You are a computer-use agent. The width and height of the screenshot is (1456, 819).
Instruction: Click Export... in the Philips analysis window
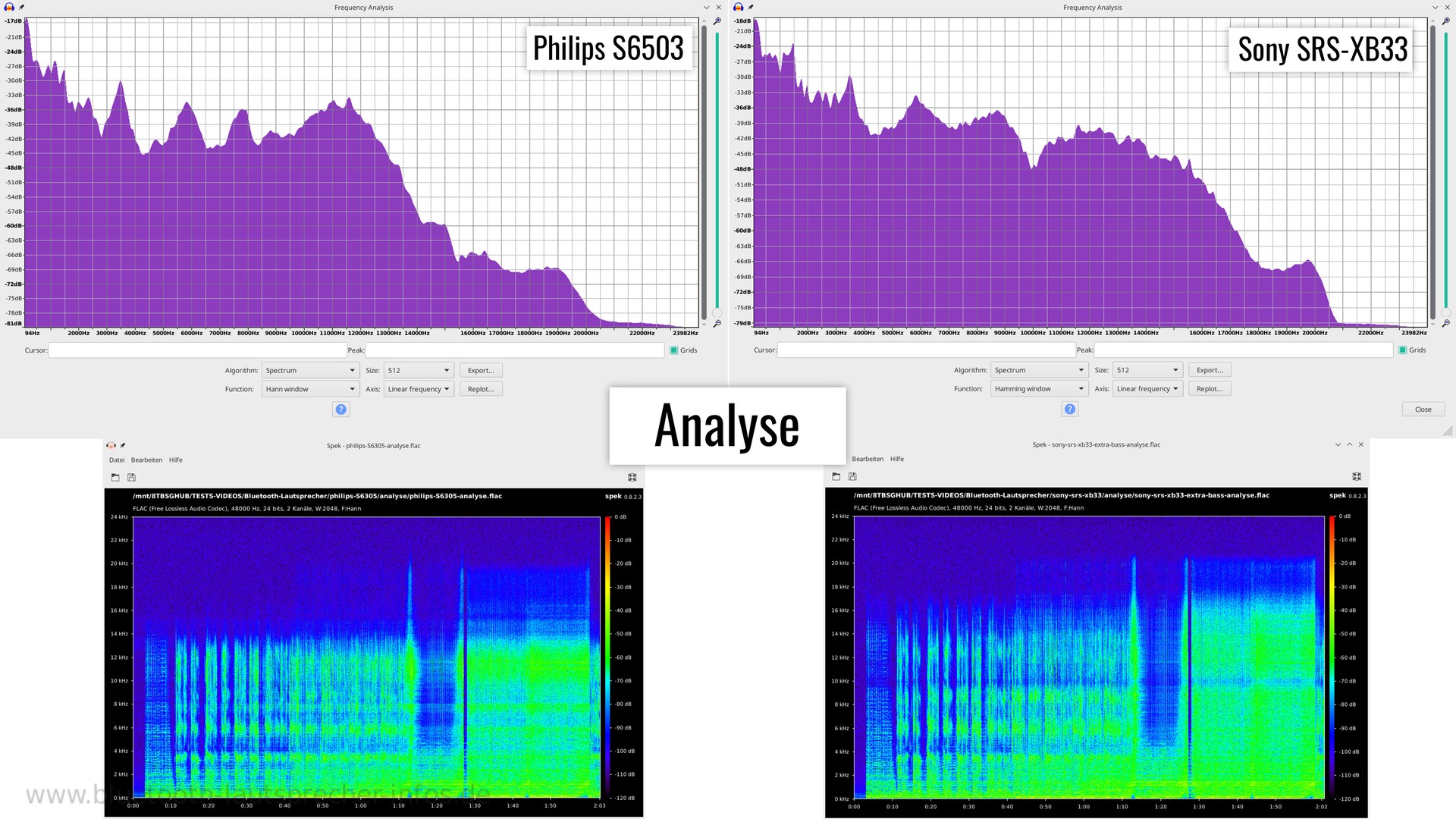pos(481,371)
